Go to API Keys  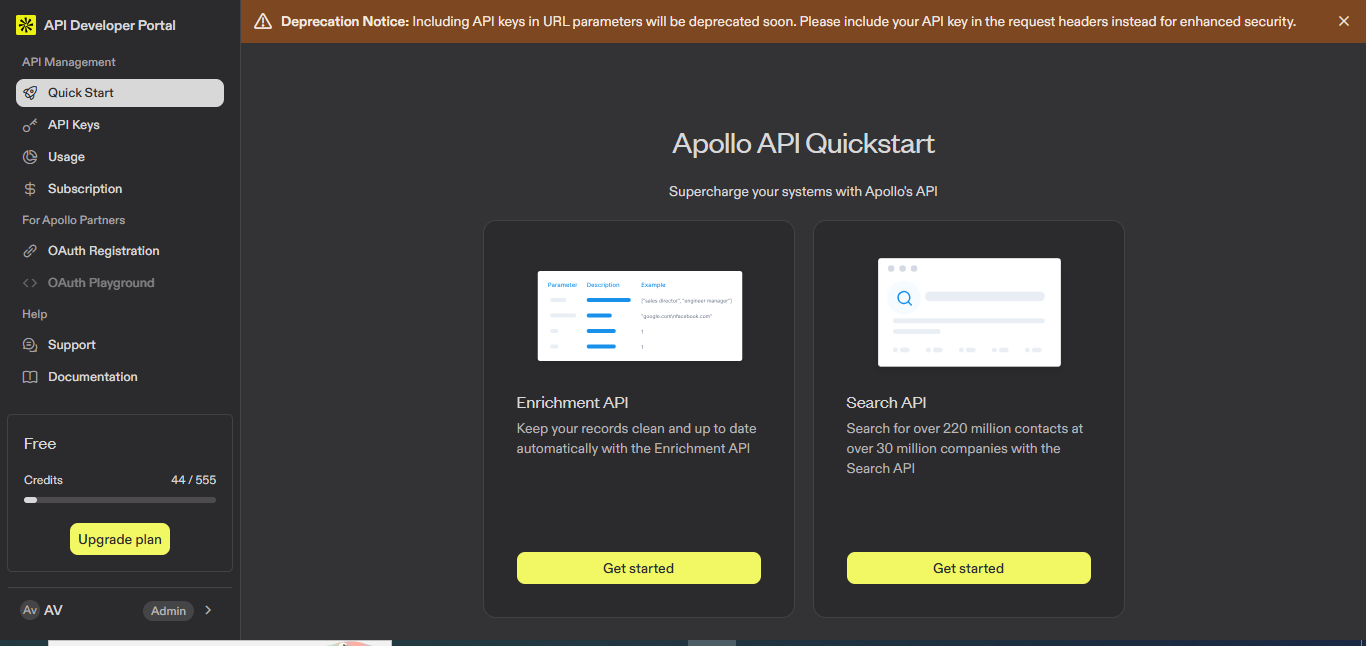click(x=120, y=125)
